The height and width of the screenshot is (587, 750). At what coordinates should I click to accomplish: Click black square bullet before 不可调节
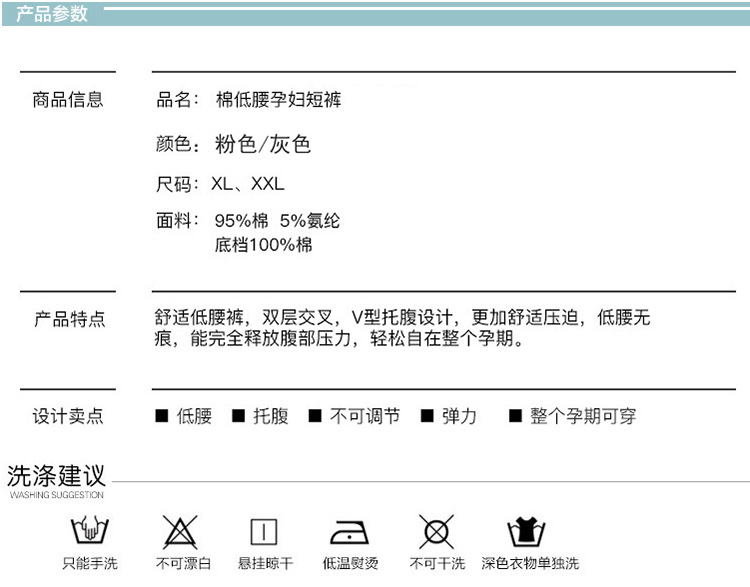[x=315, y=415]
